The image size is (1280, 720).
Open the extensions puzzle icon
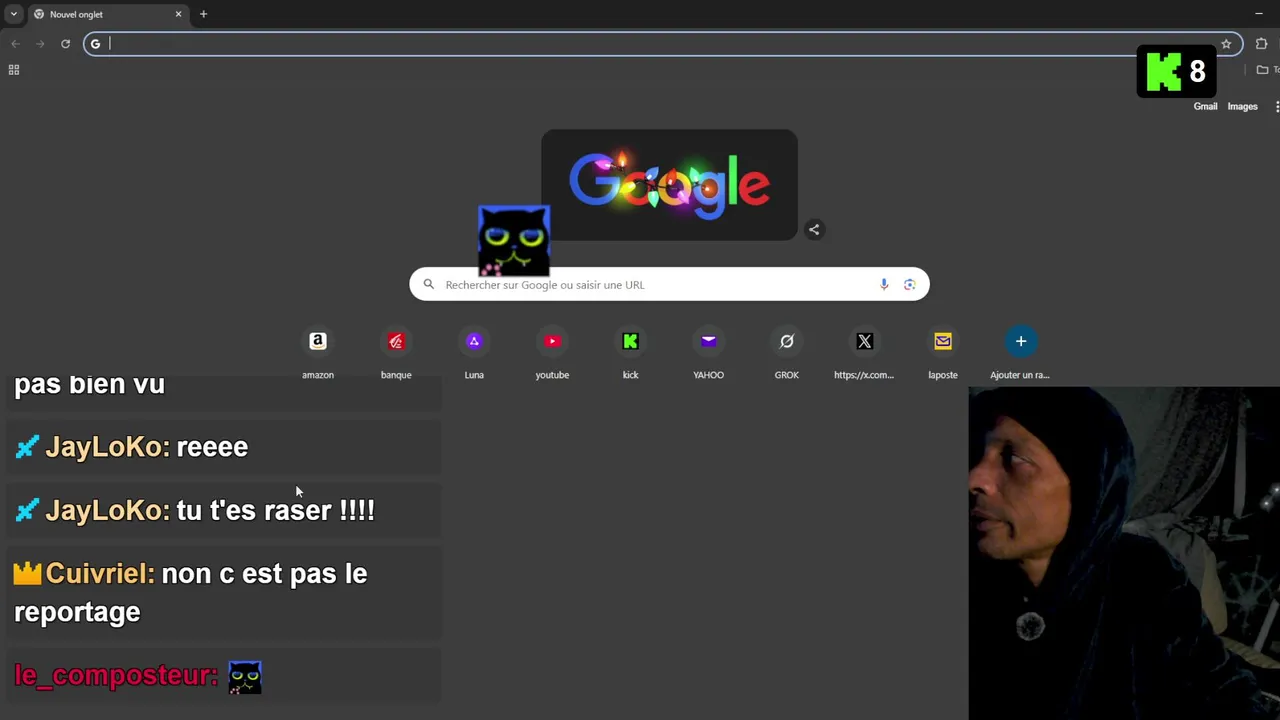coord(1261,44)
